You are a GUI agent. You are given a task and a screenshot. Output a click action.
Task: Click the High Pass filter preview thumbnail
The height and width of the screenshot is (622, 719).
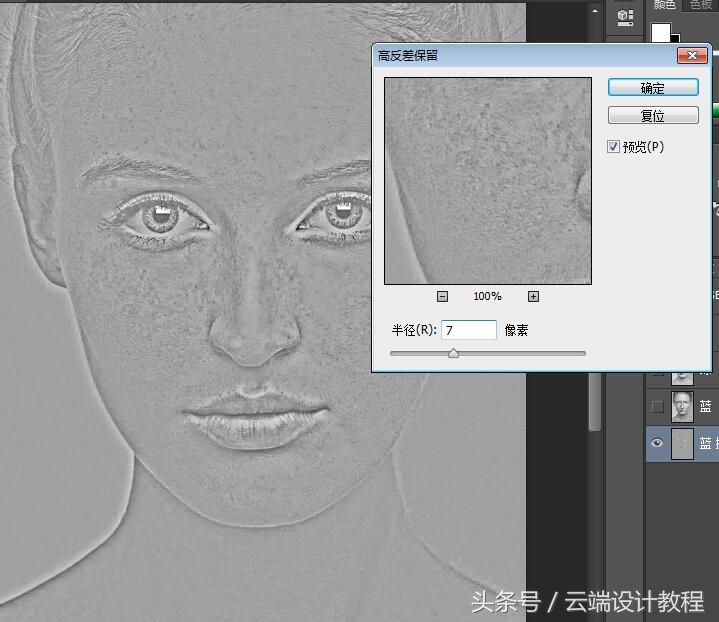pyautogui.click(x=488, y=181)
